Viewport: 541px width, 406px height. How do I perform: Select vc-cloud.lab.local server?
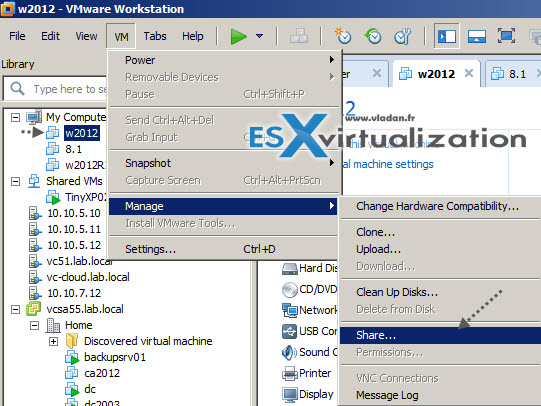tap(88, 277)
